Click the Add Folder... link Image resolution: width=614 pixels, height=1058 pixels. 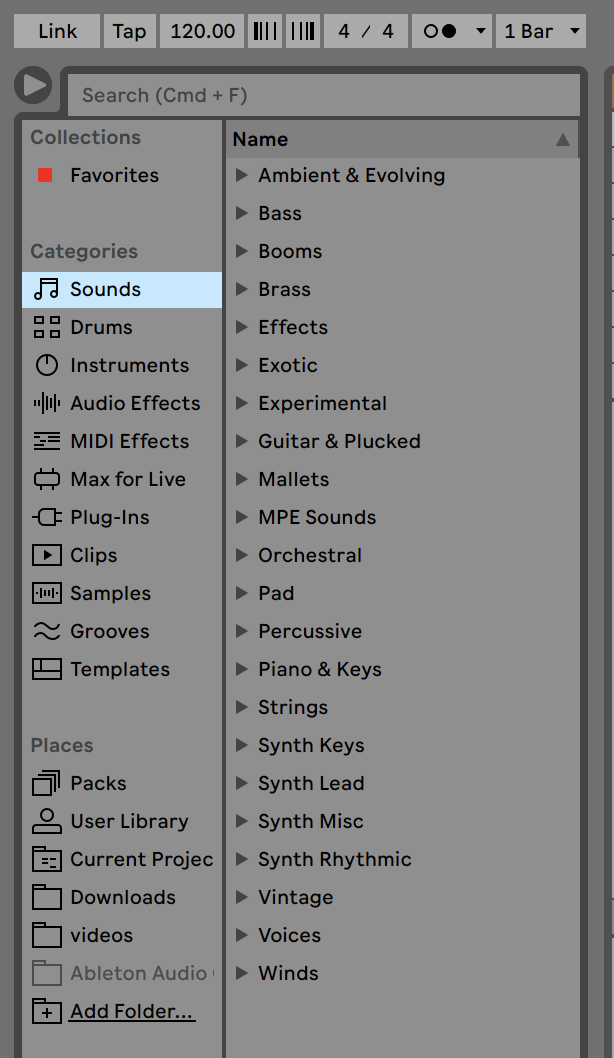point(132,1011)
